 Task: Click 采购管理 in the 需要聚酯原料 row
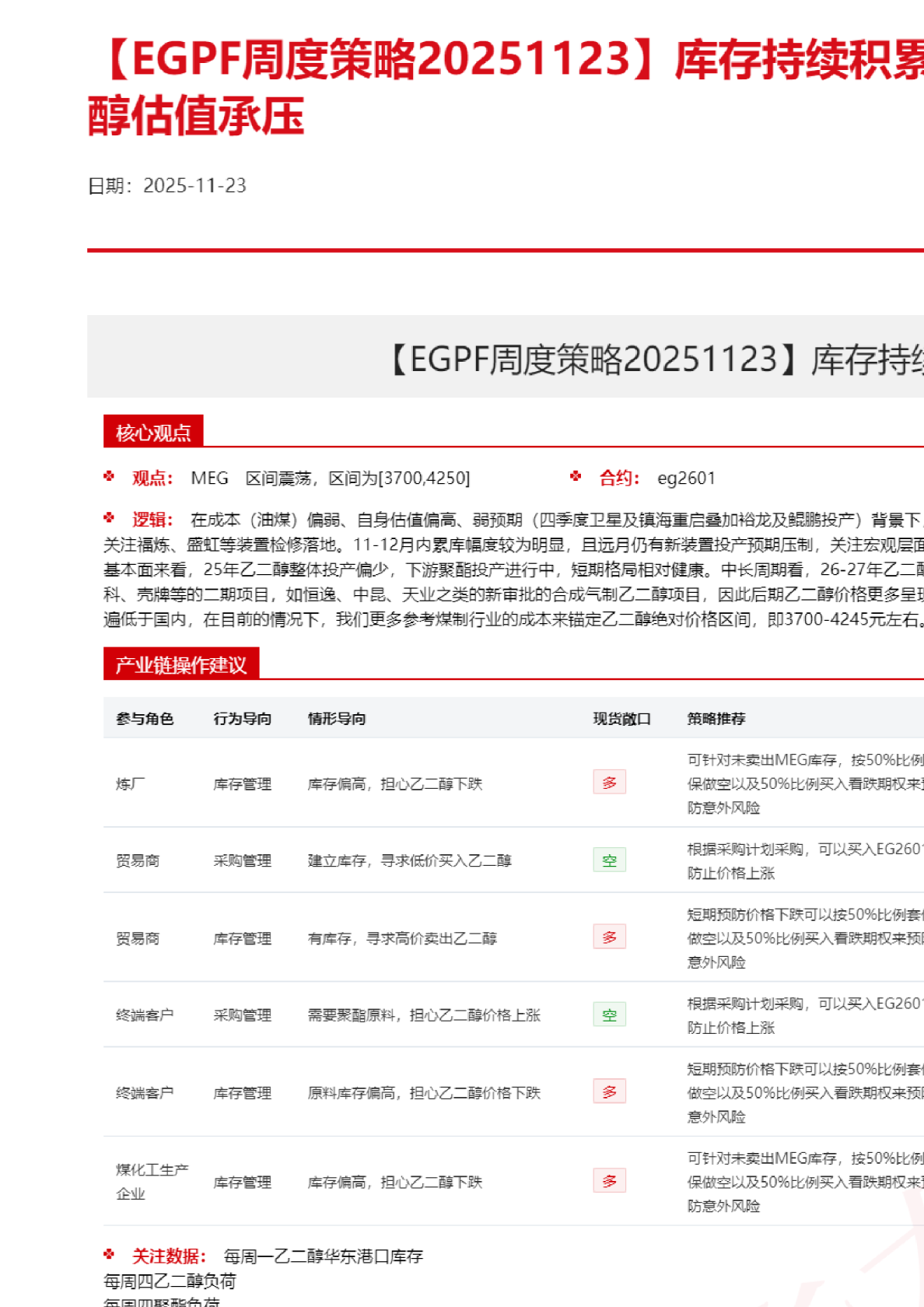[243, 1015]
